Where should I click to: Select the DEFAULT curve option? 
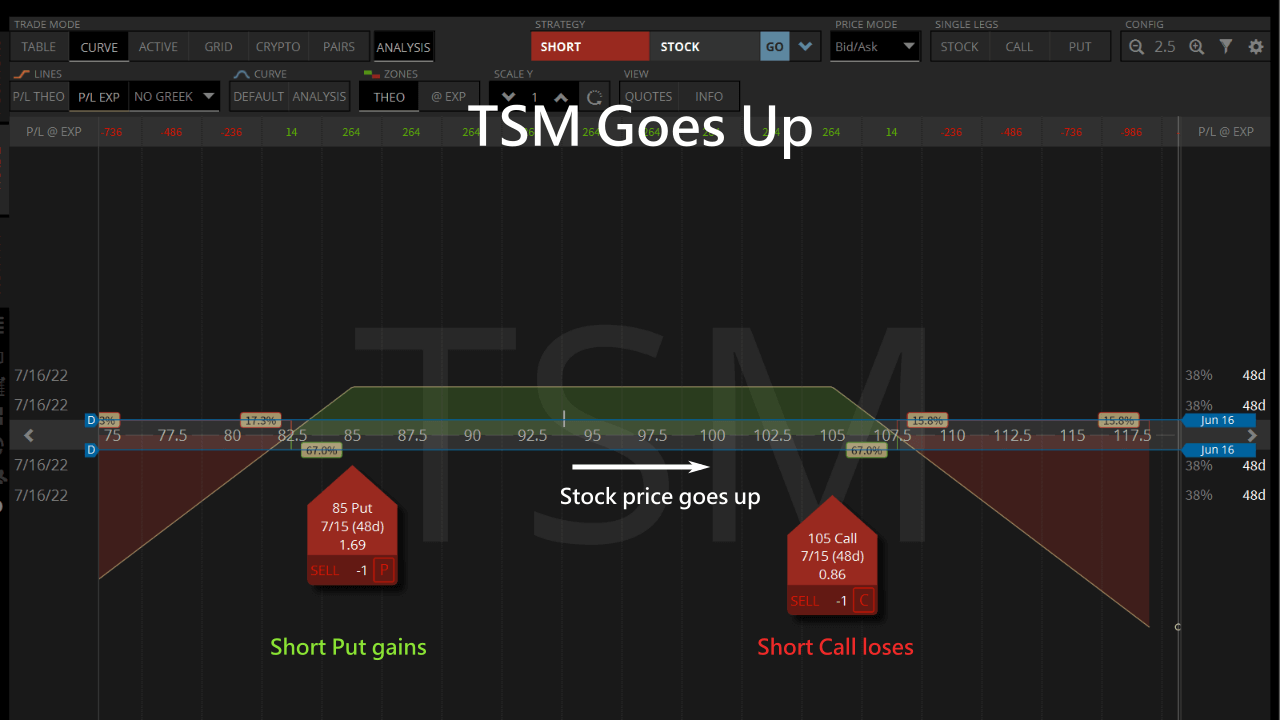coord(259,97)
